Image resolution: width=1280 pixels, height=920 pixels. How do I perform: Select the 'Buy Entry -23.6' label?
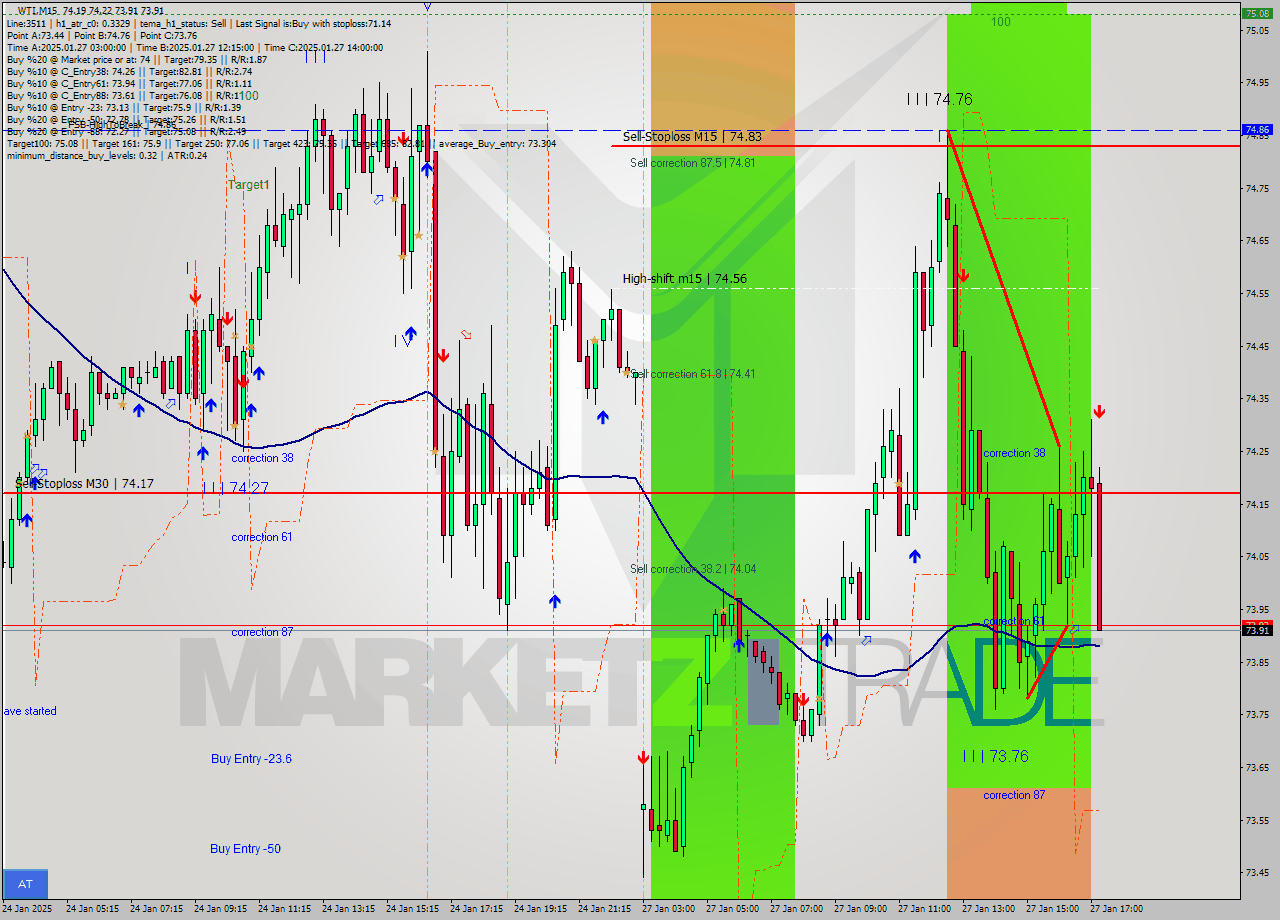coord(251,759)
